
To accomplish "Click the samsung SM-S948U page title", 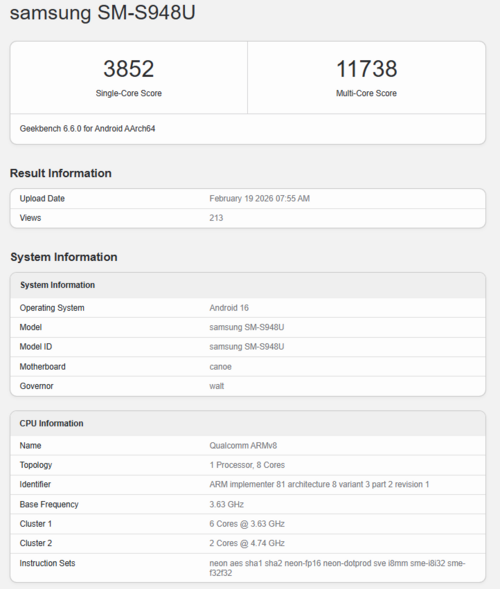I will coord(102,12).
